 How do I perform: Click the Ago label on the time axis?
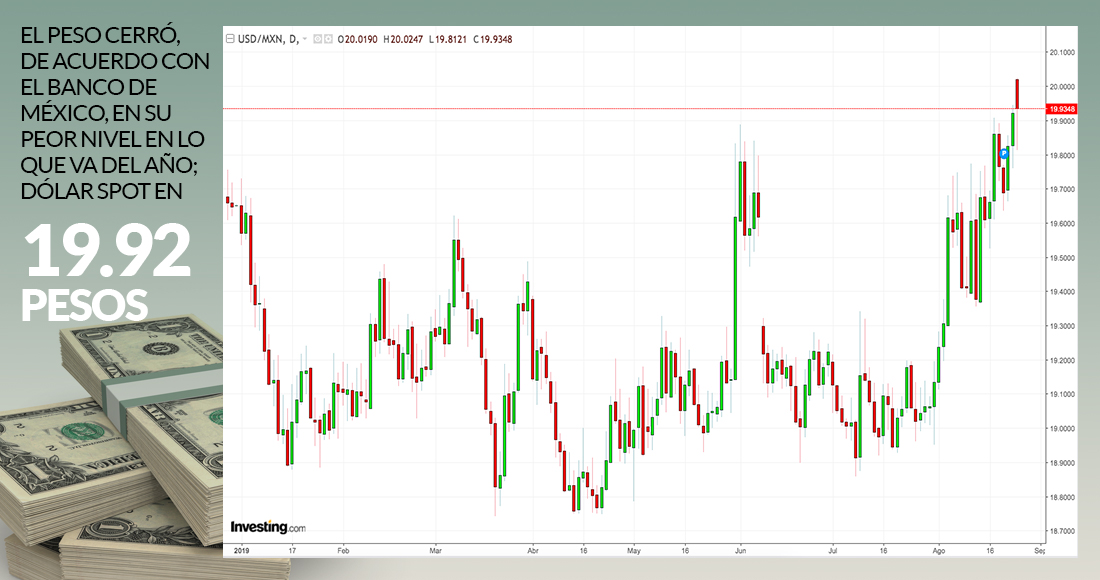[x=938, y=550]
